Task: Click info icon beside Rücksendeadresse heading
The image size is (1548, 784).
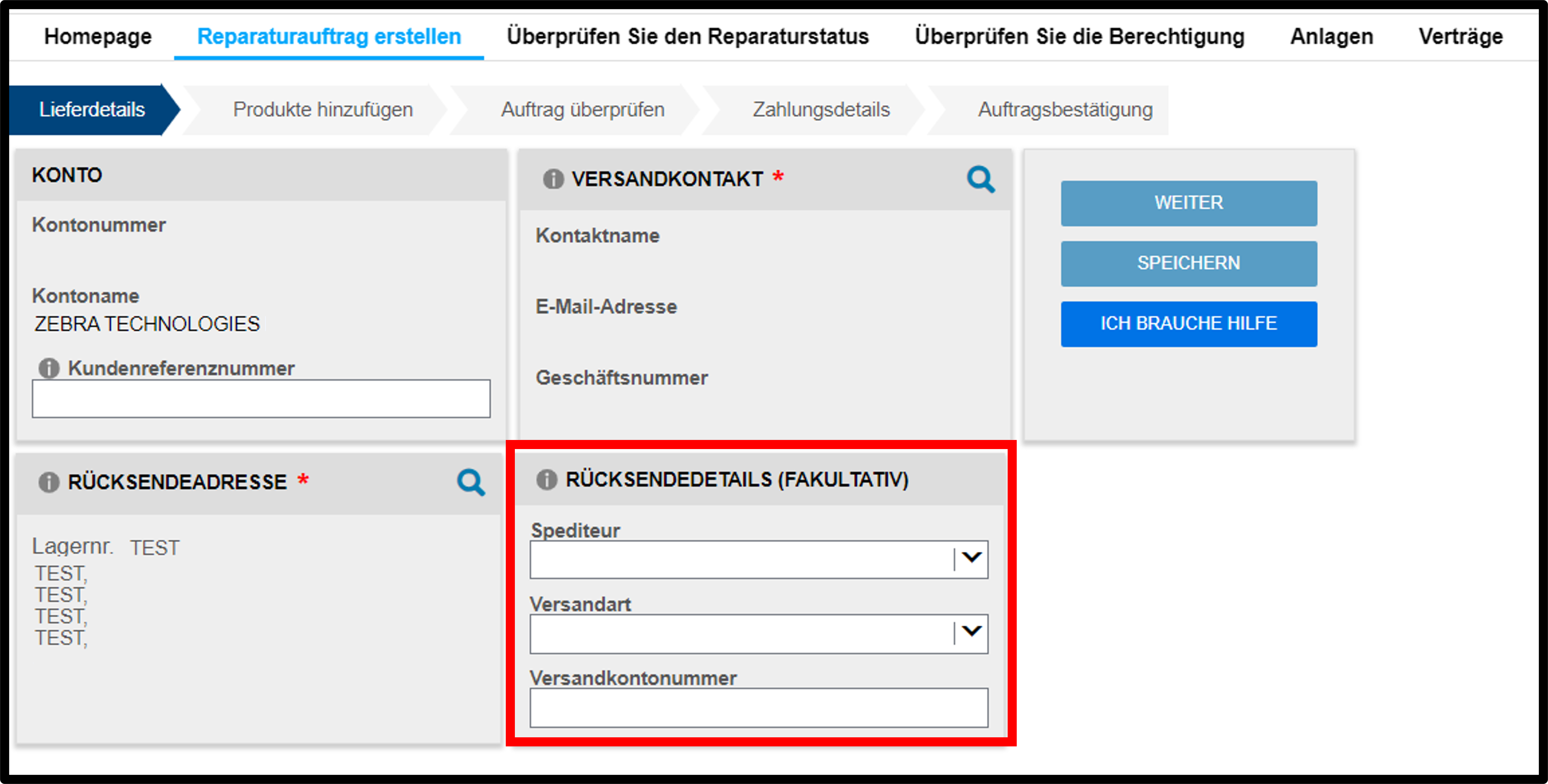Action: point(49,482)
